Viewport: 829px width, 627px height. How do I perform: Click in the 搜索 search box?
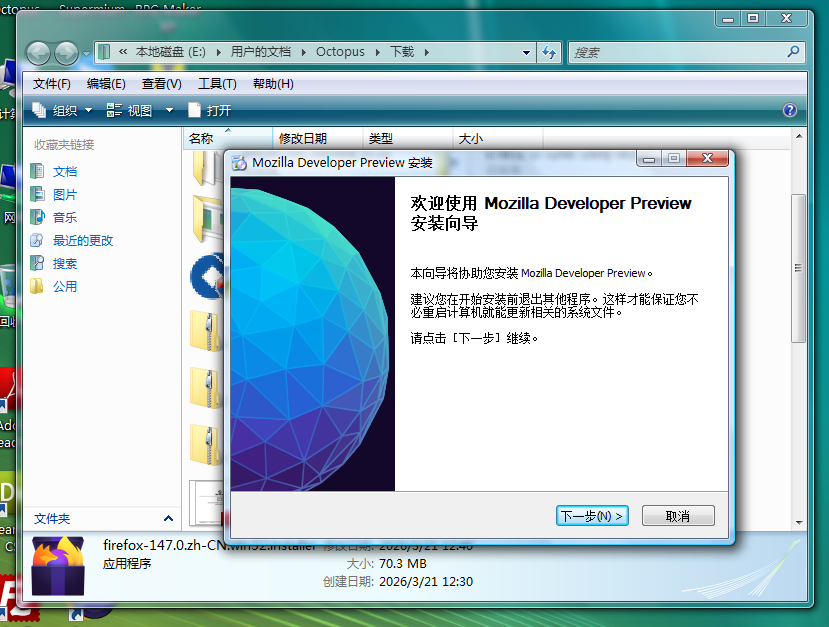tap(680, 53)
